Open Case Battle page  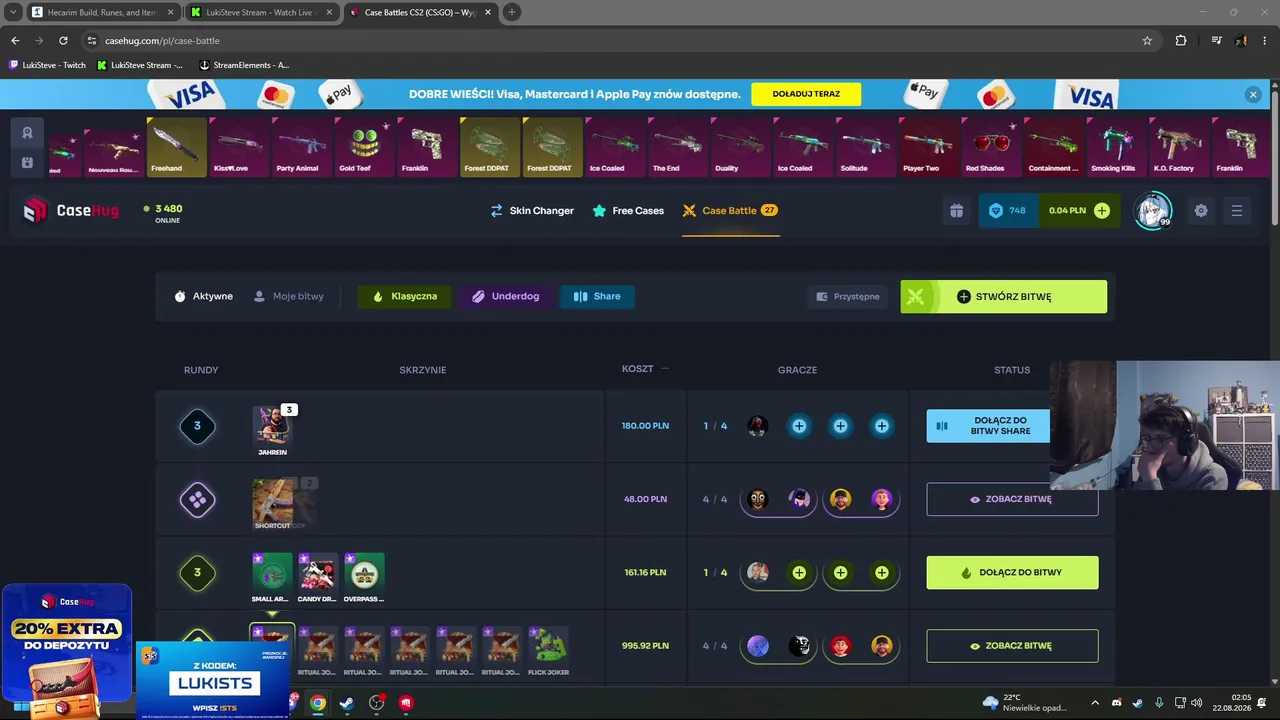(730, 211)
